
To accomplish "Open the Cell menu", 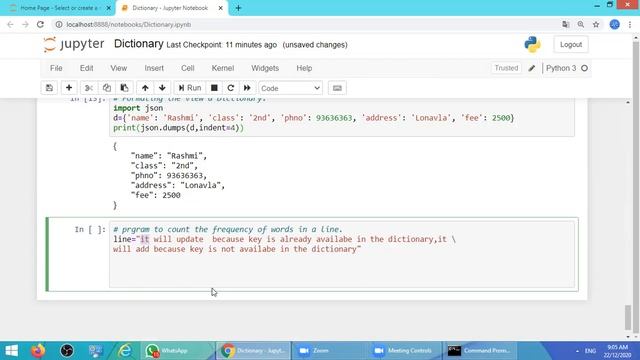I will 188,68.
